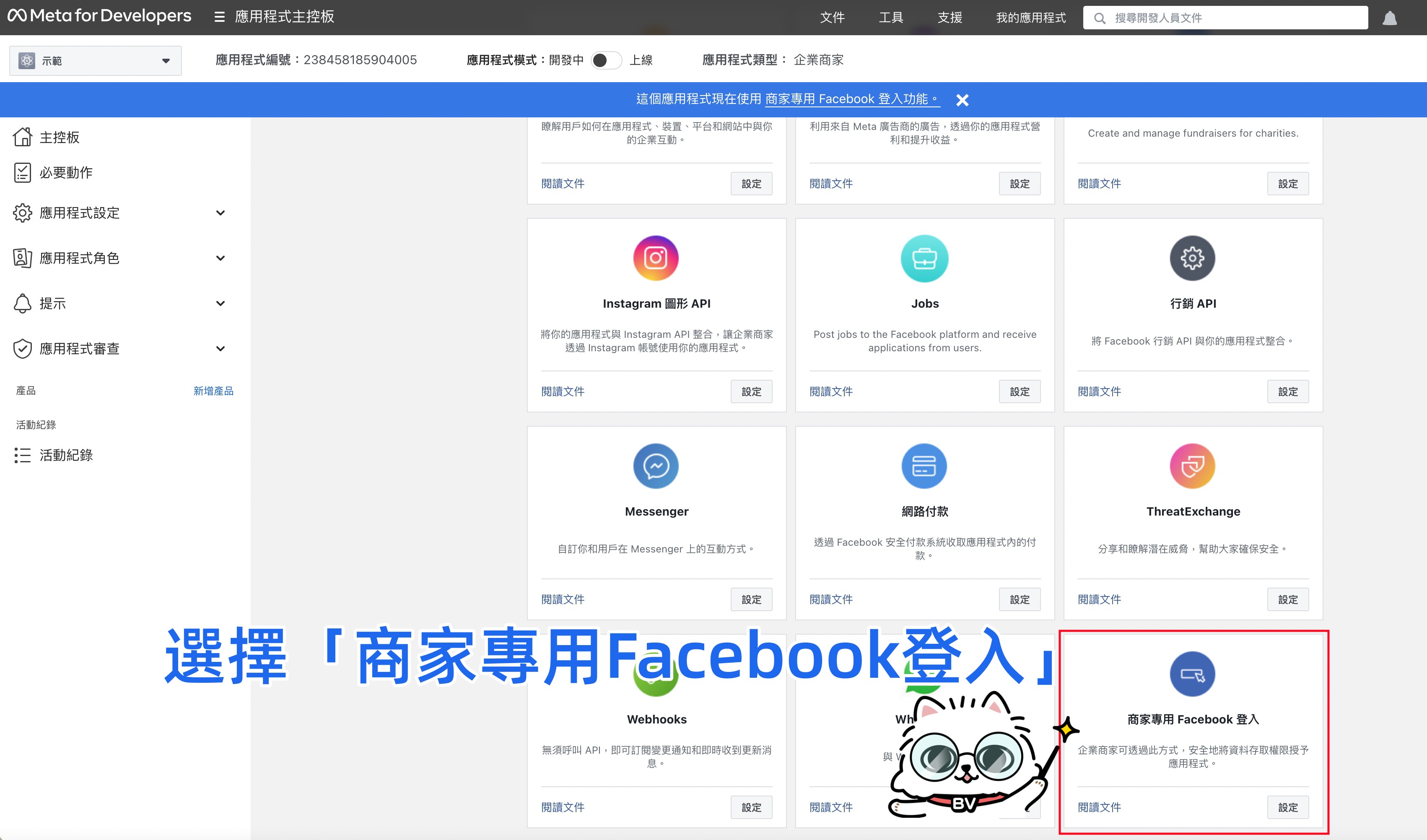This screenshot has height=840, width=1427.
Task: Click the 行銷 API gear icon
Action: [x=1193, y=258]
